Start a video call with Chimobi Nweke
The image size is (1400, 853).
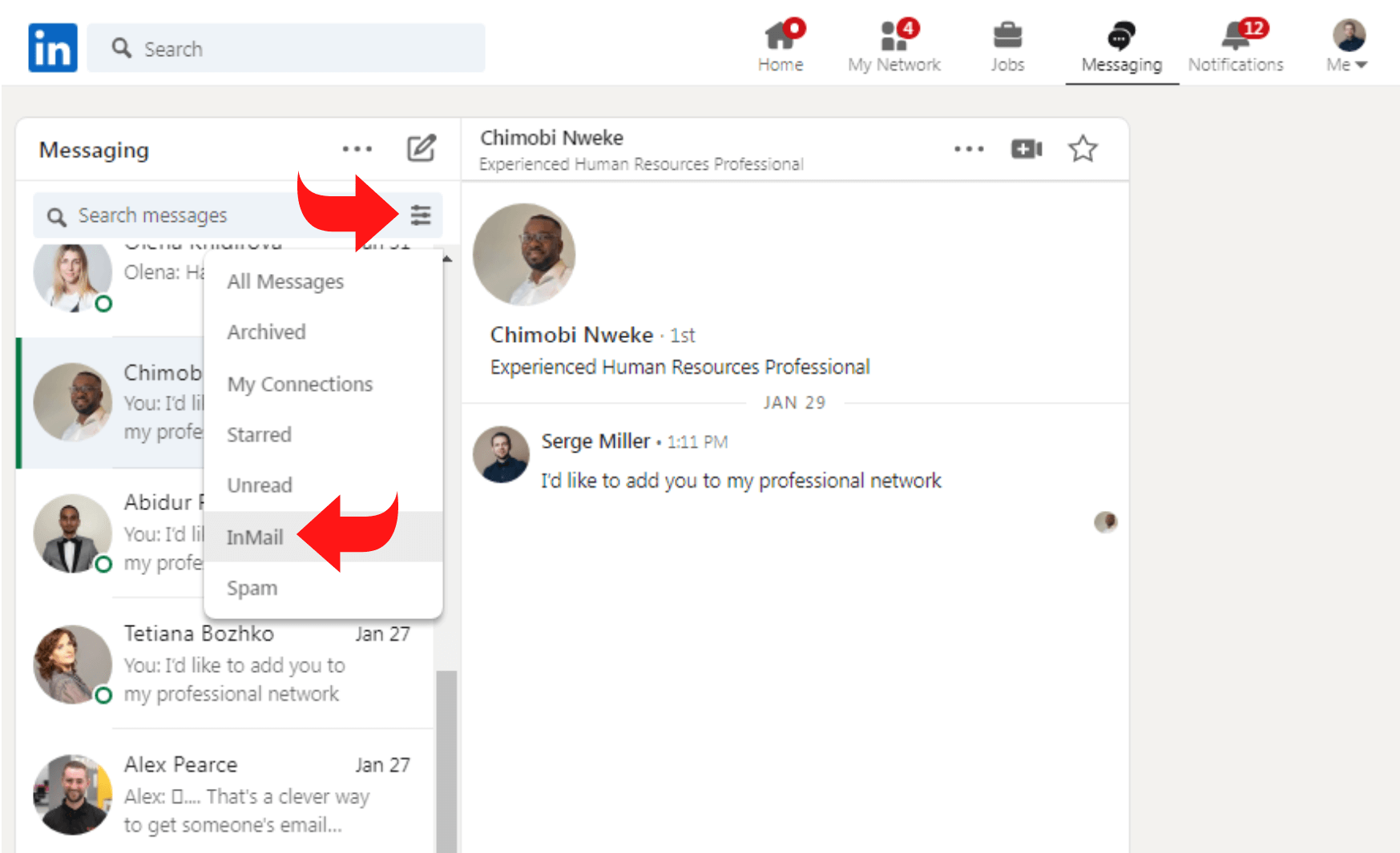[x=1026, y=148]
